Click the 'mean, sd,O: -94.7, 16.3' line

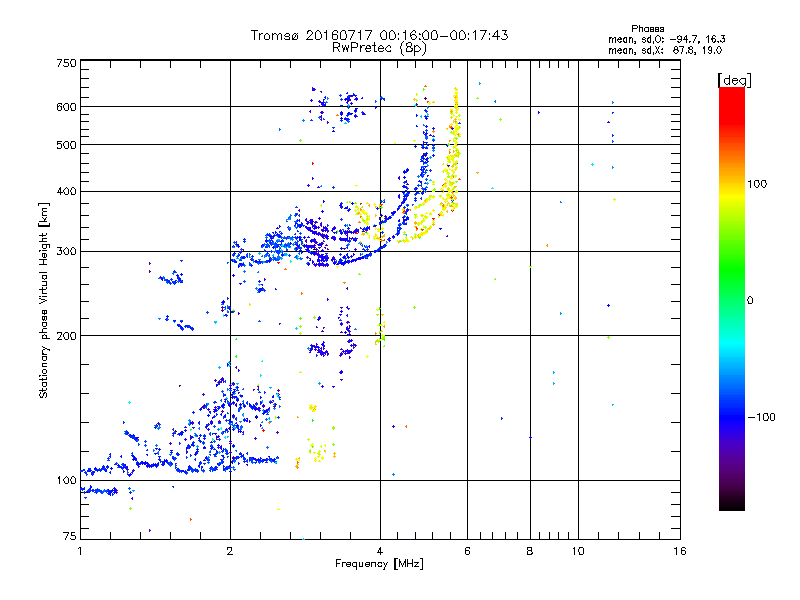coord(666,39)
